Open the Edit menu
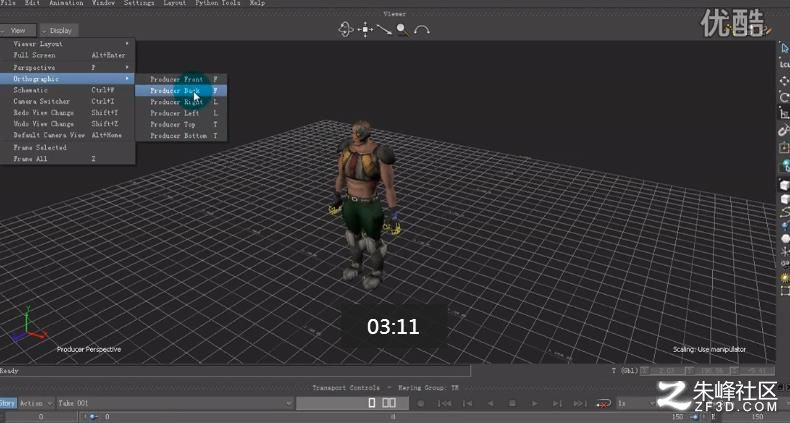The height and width of the screenshot is (423, 790). pyautogui.click(x=32, y=3)
